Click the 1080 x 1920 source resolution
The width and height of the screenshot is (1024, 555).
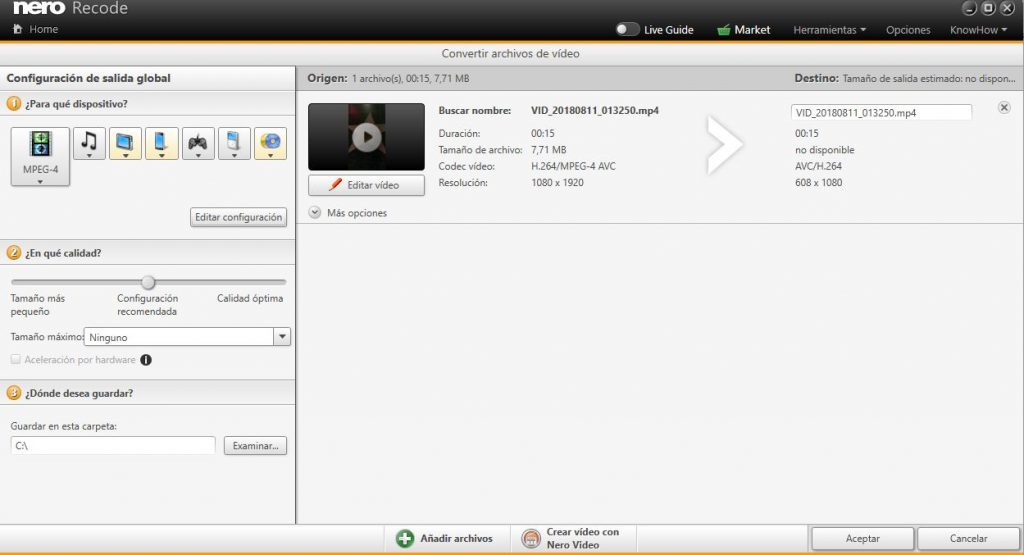pyautogui.click(x=557, y=182)
